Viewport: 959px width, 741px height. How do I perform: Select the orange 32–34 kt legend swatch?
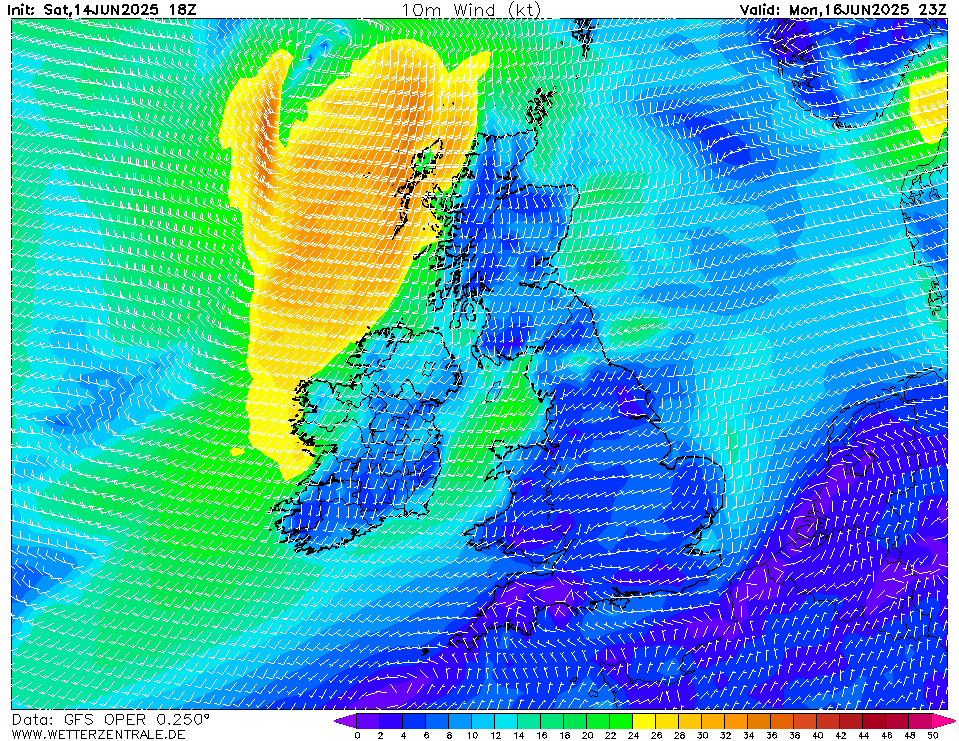tap(737, 721)
